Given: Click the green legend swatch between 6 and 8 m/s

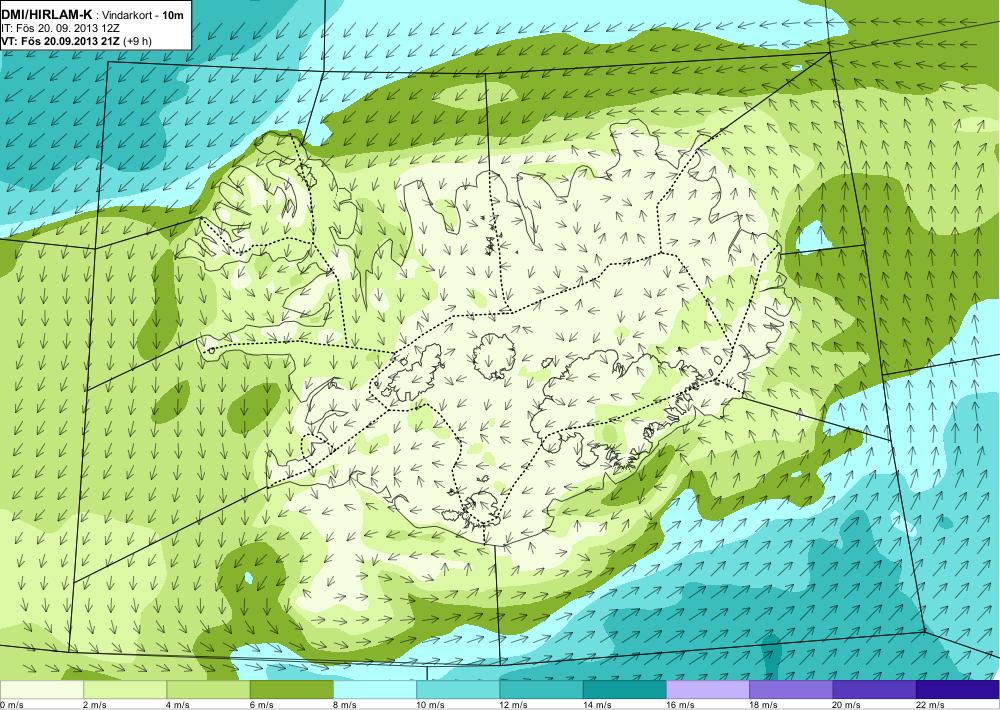Looking at the screenshot, I should pos(292,690).
